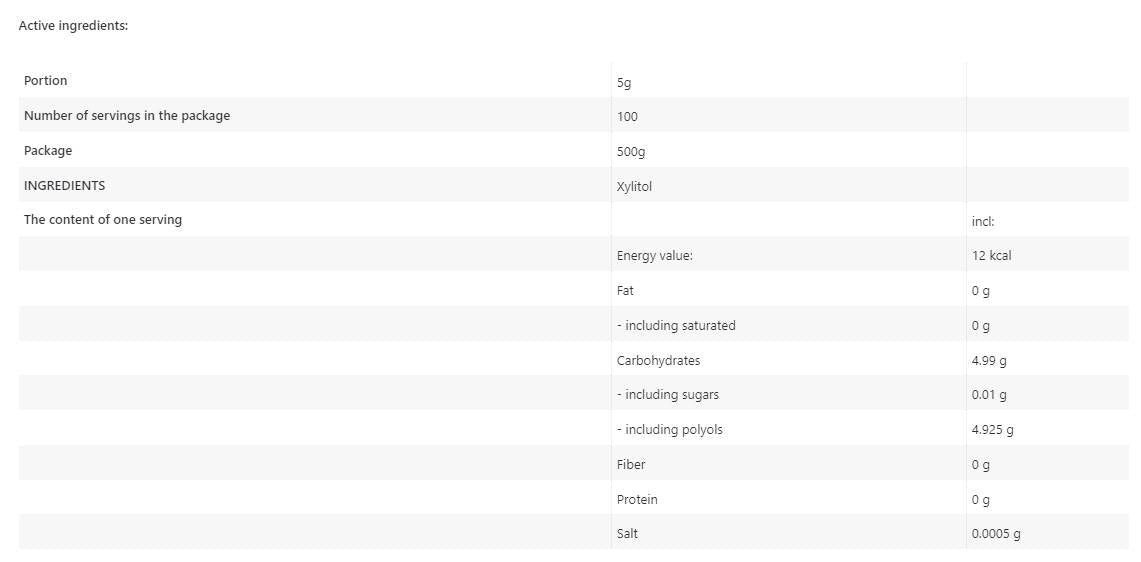
Task: Click the '100' servings value
Action: [627, 117]
